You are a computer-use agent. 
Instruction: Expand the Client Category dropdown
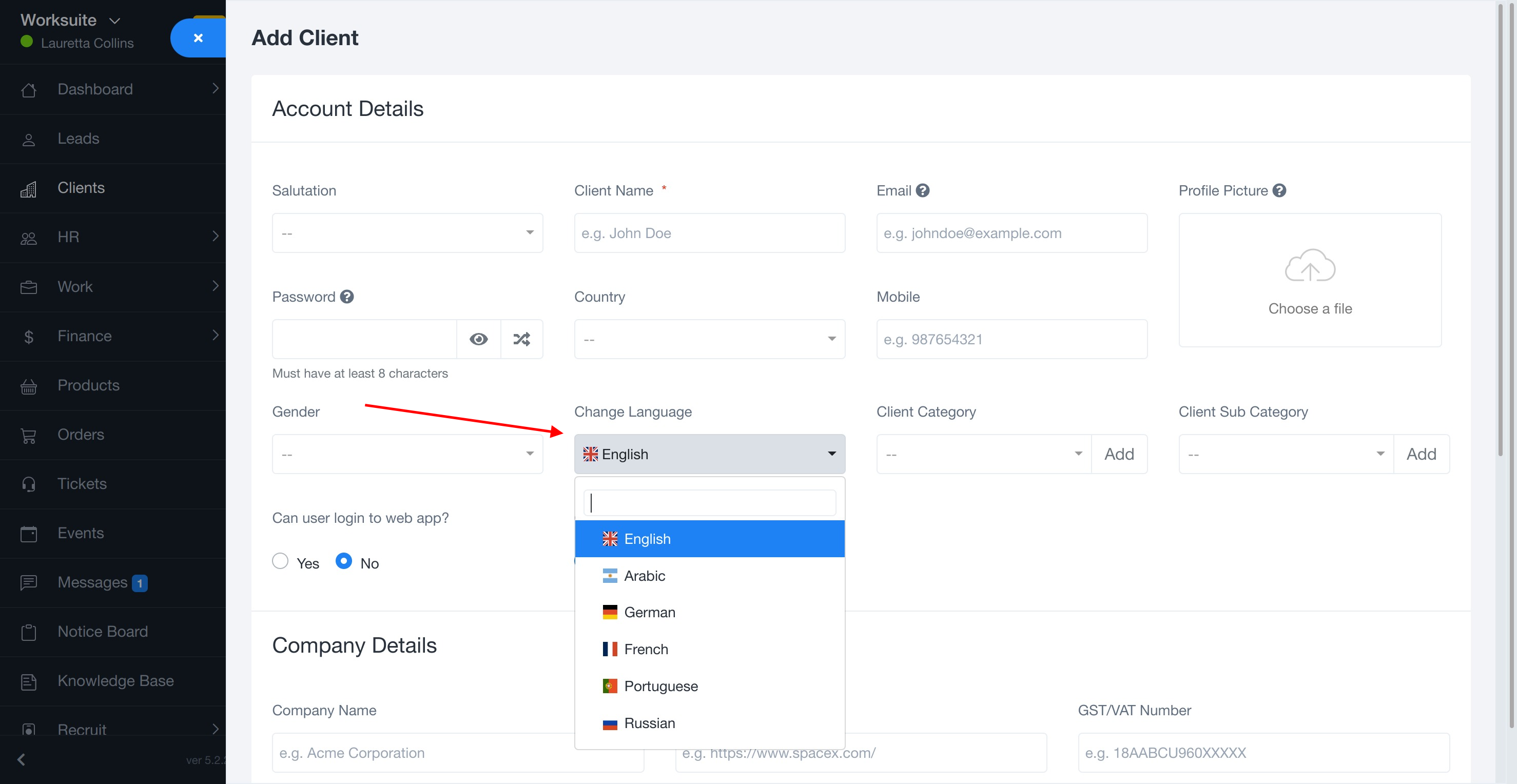(x=983, y=454)
